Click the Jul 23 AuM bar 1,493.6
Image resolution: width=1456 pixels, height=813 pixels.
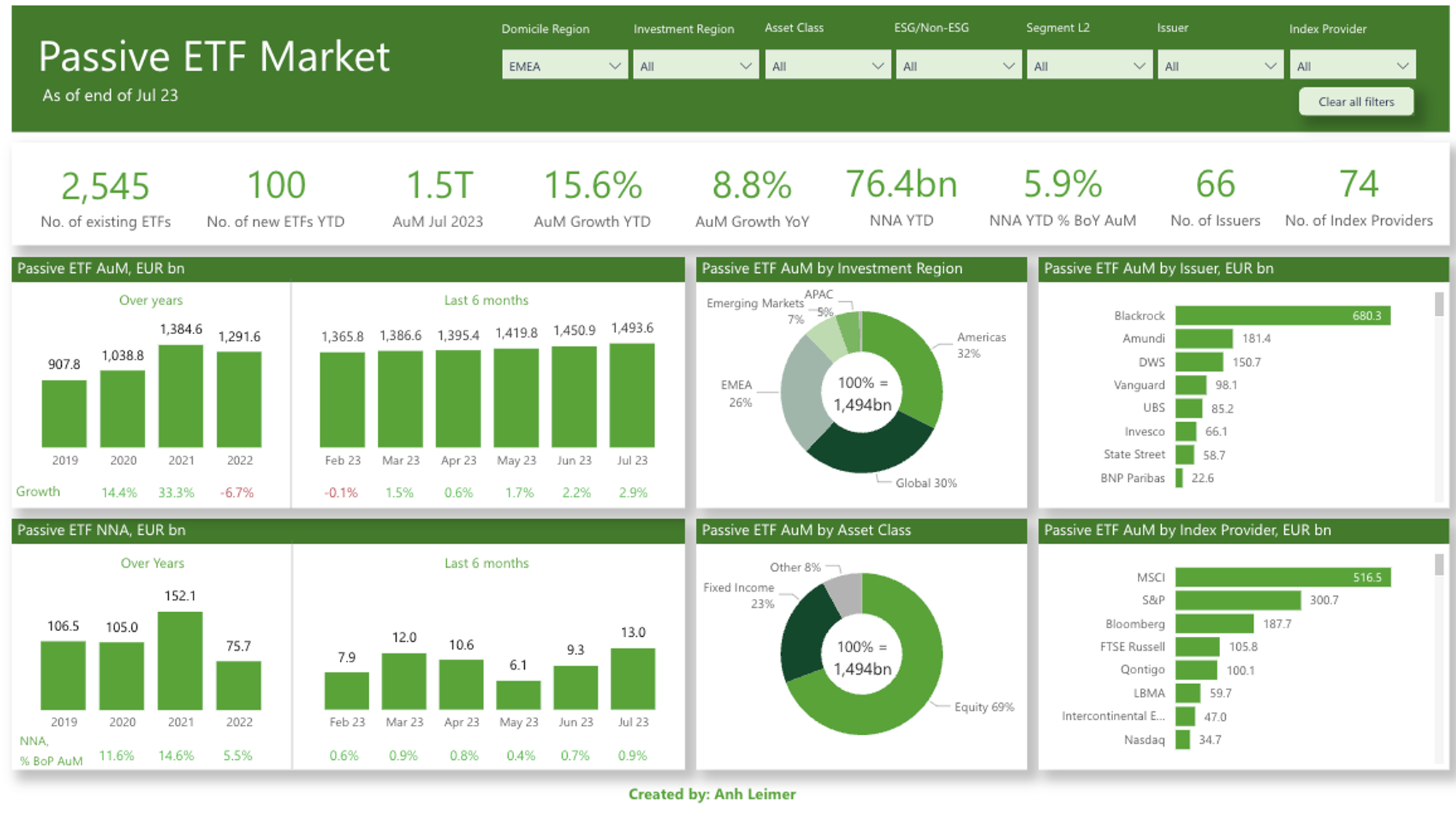pos(632,397)
